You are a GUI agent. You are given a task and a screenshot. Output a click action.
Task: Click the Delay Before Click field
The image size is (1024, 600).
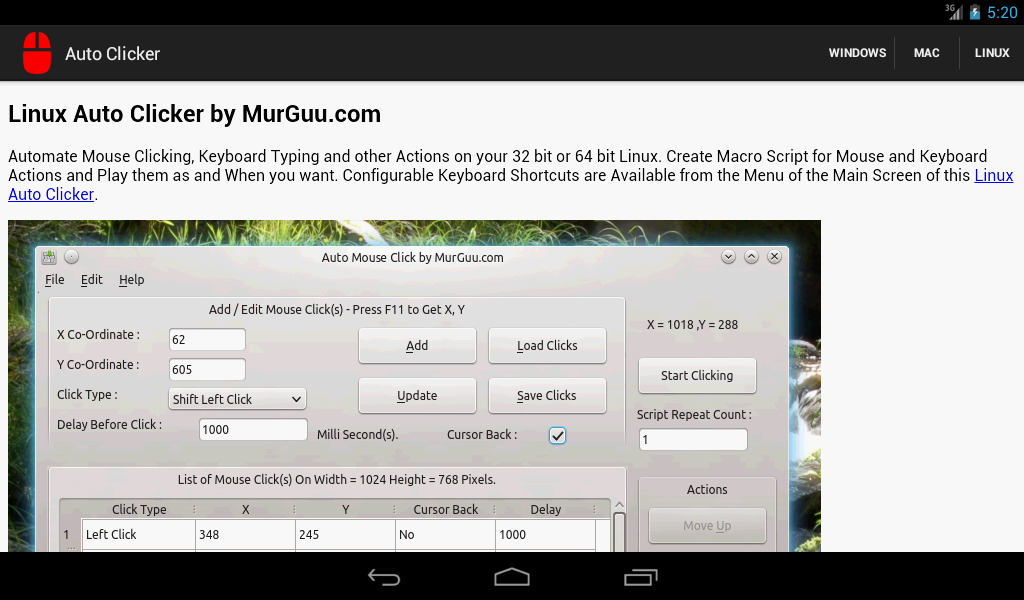tap(253, 430)
